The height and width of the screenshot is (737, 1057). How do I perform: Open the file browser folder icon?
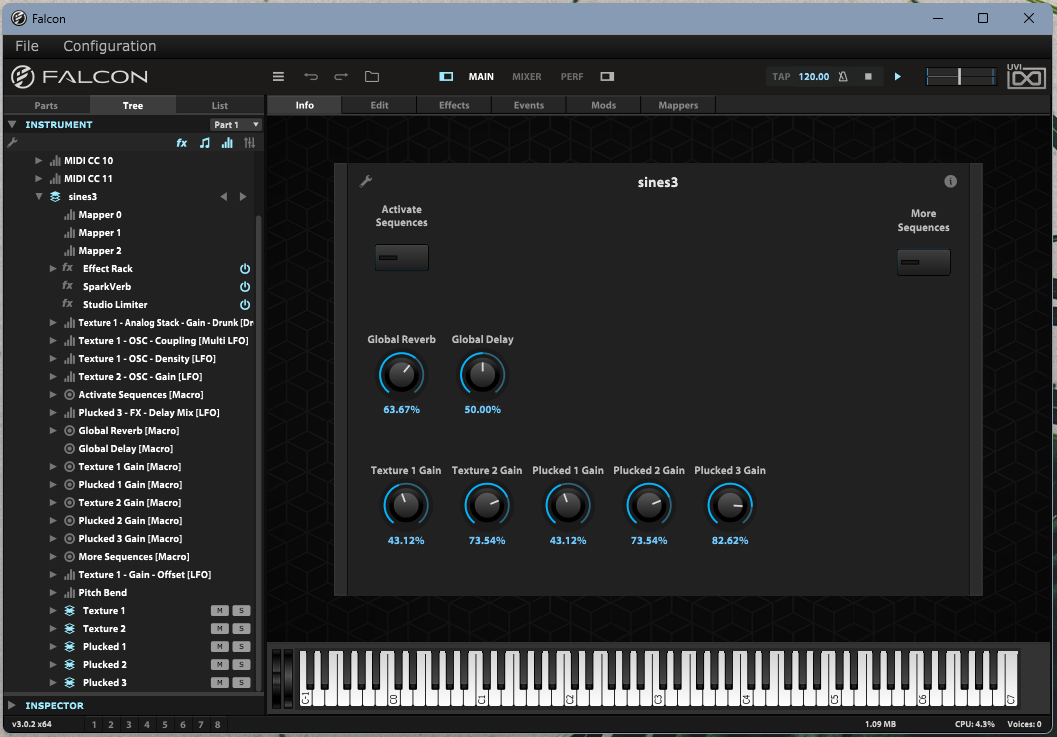coord(372,77)
